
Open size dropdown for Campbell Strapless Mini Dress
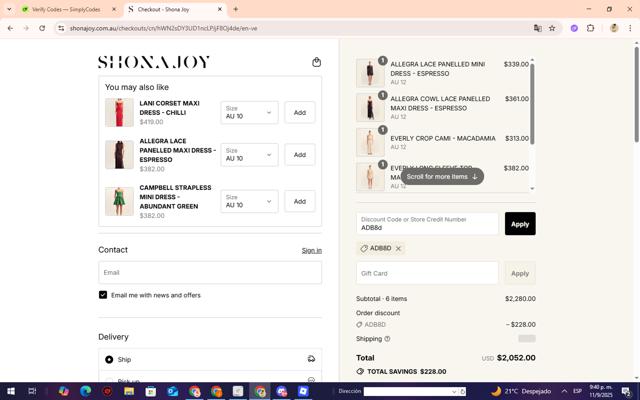coord(249,201)
